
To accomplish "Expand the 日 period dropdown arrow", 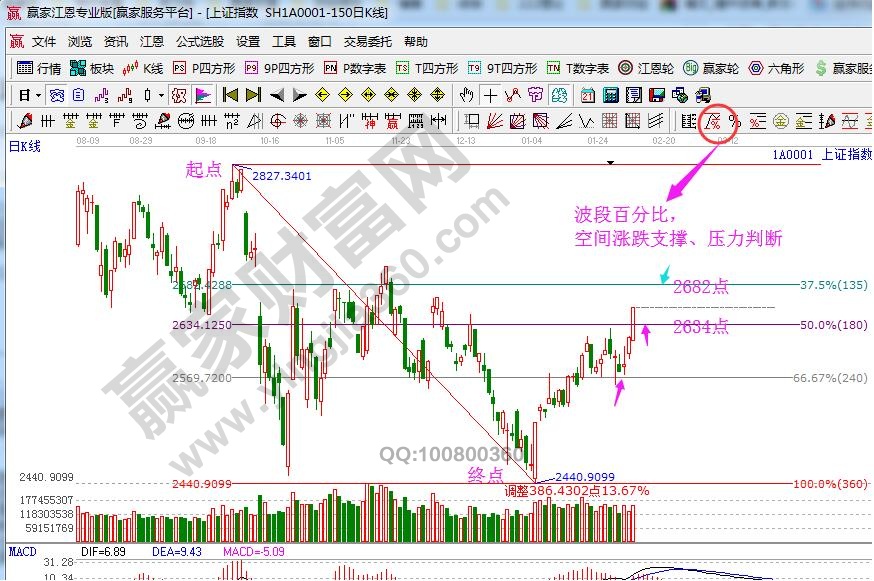I will [x=38, y=96].
